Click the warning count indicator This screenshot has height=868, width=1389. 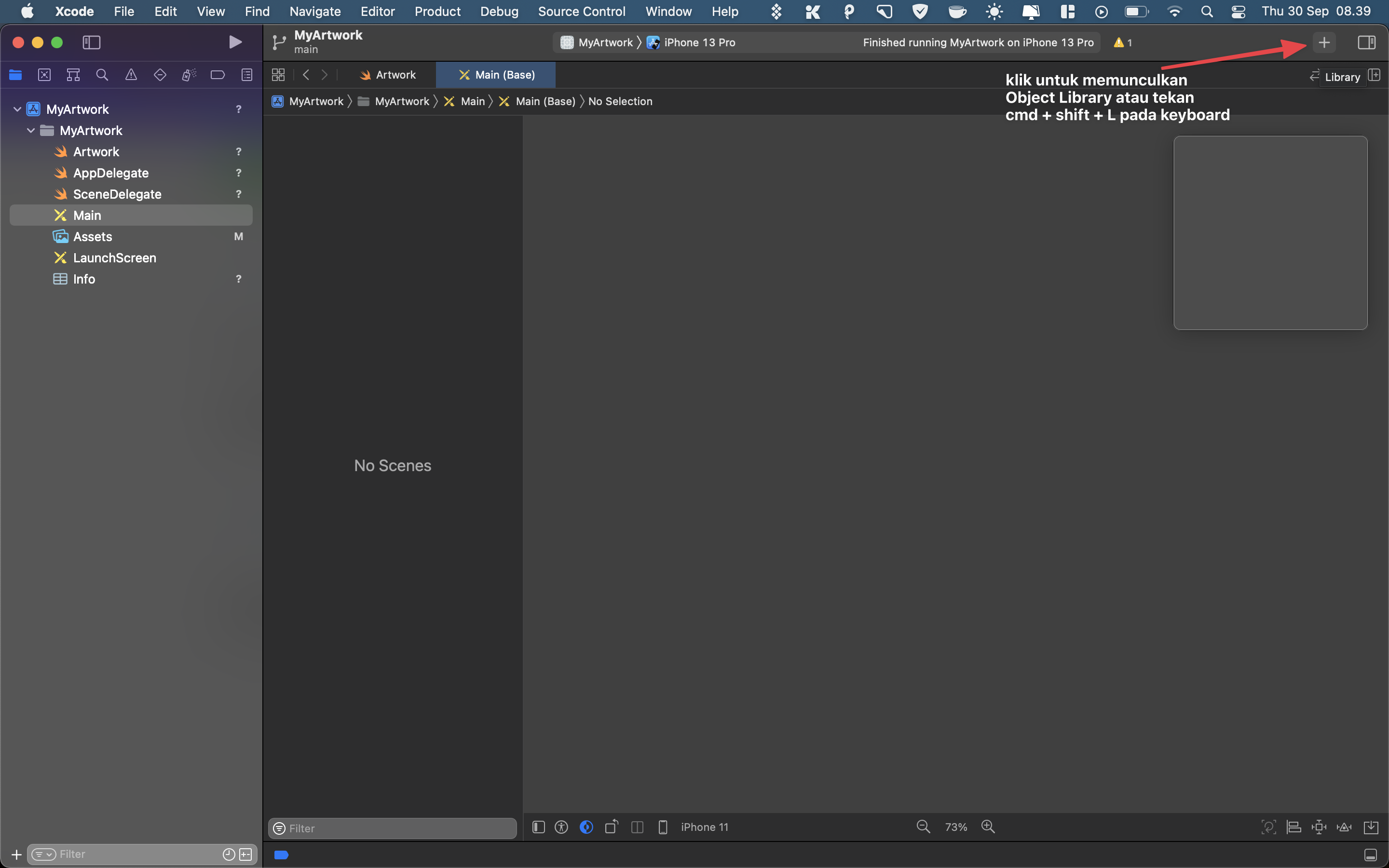click(1123, 42)
